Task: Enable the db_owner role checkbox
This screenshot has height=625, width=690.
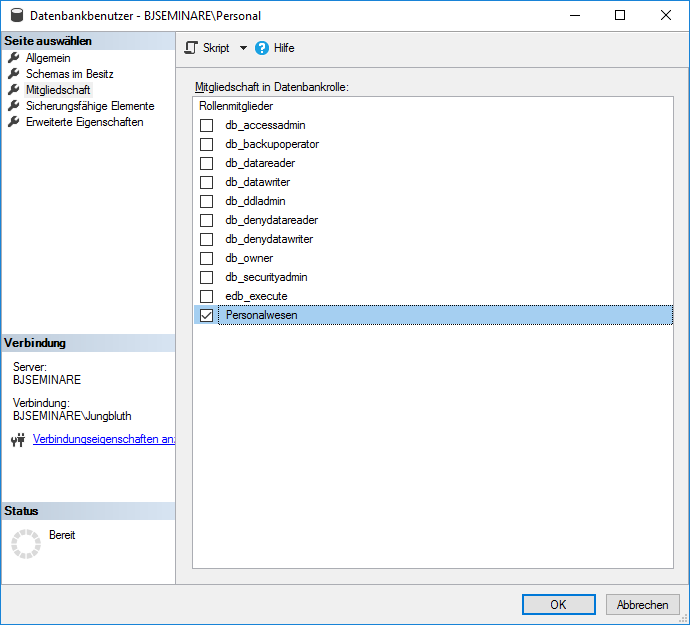Action: [207, 258]
